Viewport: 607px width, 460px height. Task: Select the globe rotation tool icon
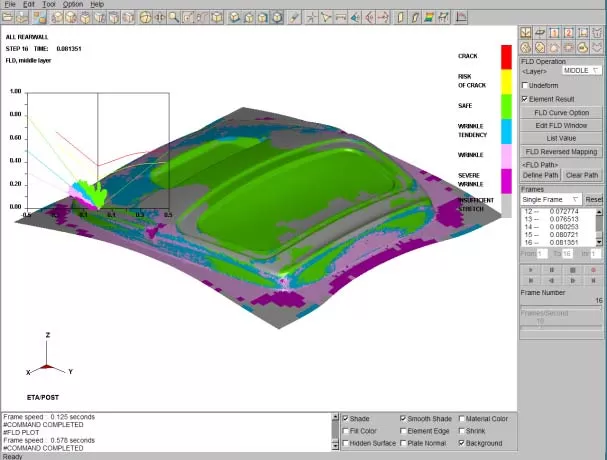(146, 17)
